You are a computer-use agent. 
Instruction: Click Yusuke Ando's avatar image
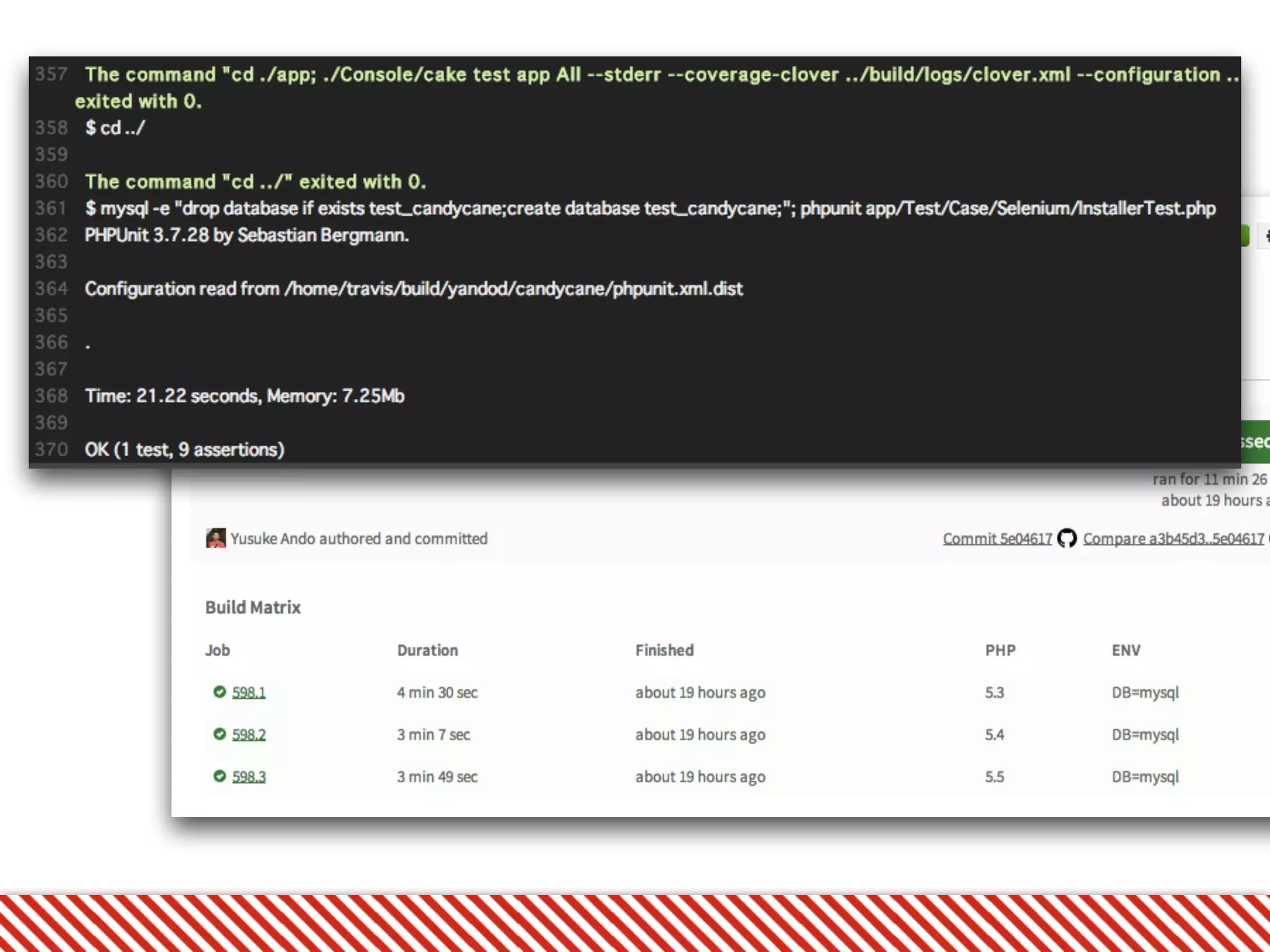point(216,538)
